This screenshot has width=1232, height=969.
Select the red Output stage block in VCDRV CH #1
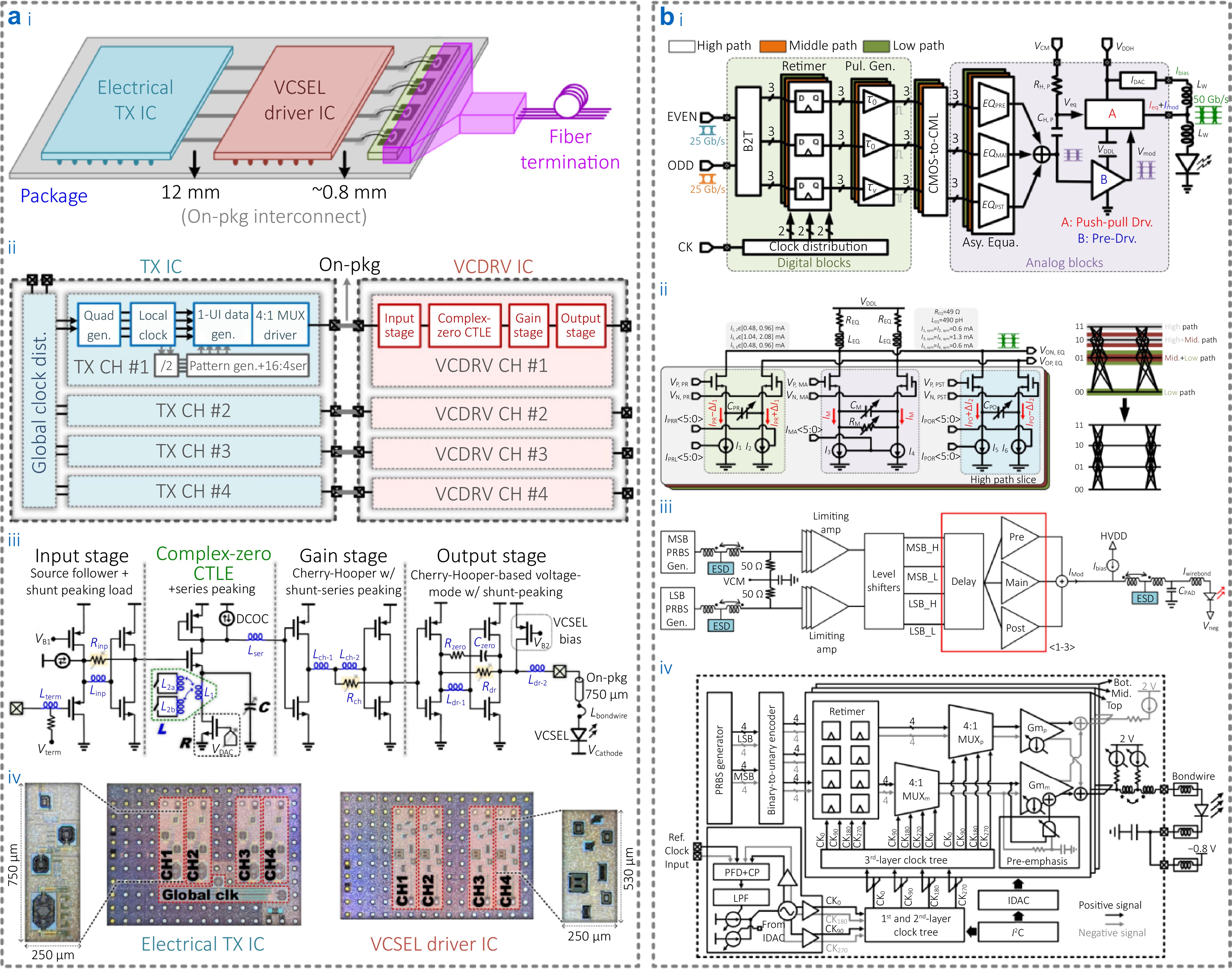(x=580, y=326)
